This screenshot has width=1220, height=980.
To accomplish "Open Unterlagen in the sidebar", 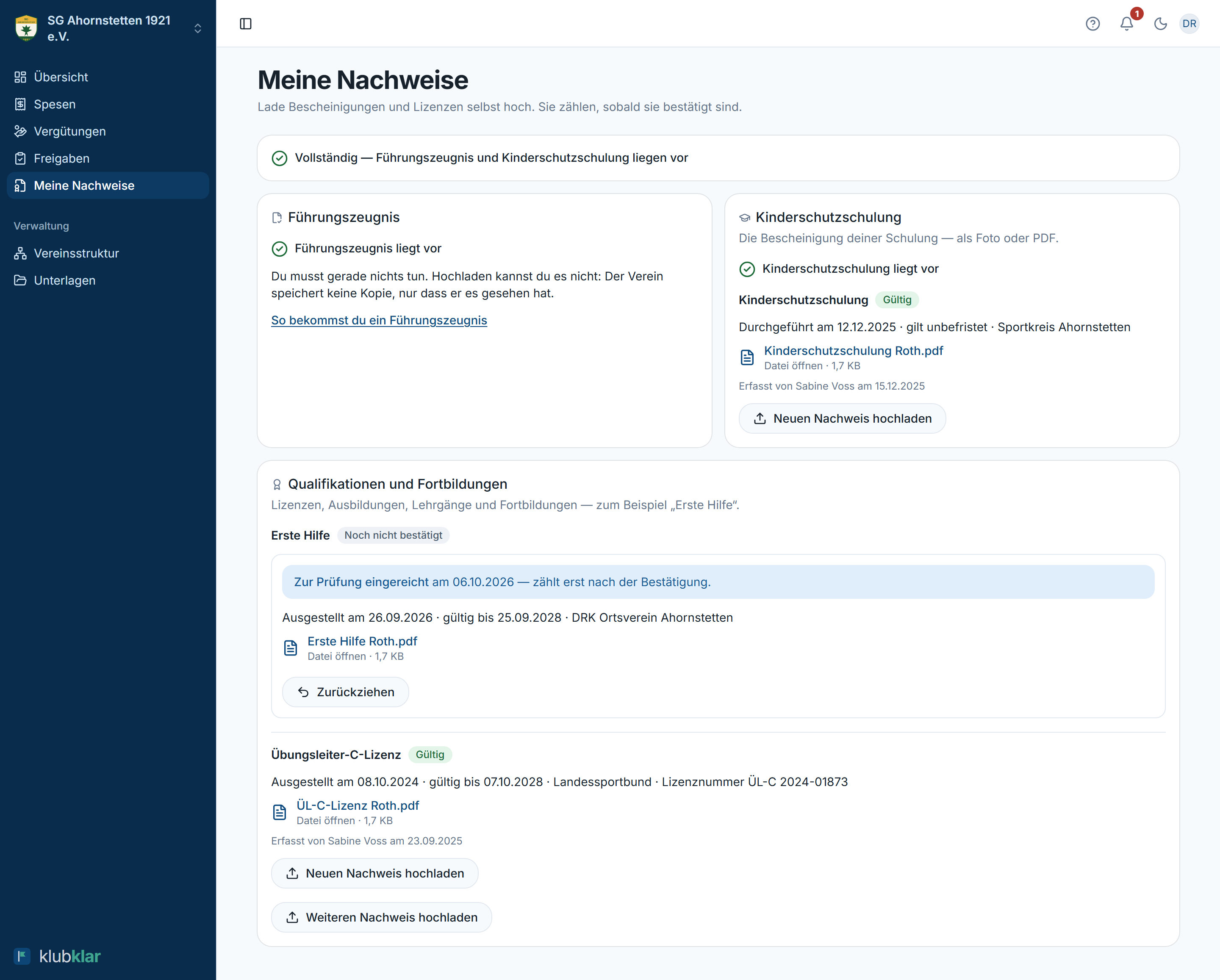I will click(108, 281).
